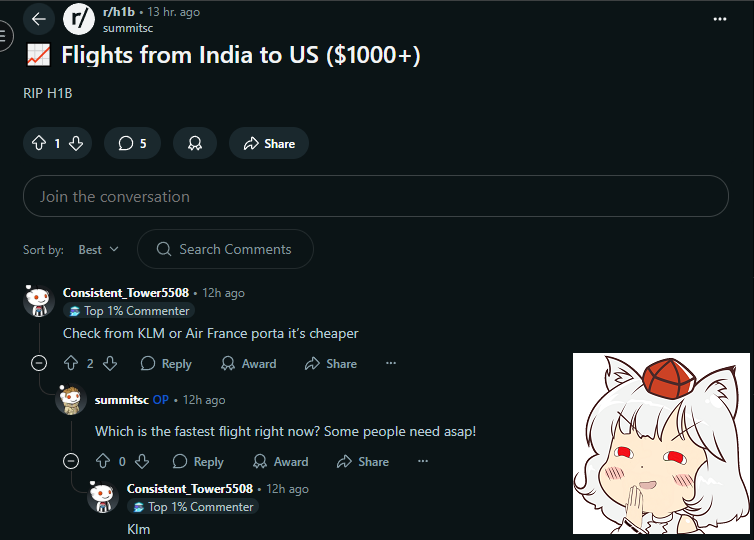Collapse Consistent_Tower5508's top comment thread

pos(39,363)
